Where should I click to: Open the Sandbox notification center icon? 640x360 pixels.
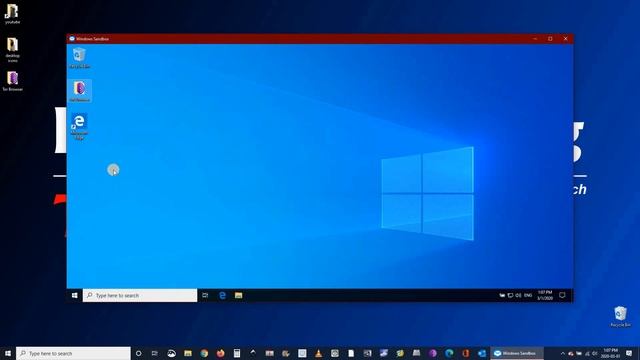pyautogui.click(x=562, y=295)
